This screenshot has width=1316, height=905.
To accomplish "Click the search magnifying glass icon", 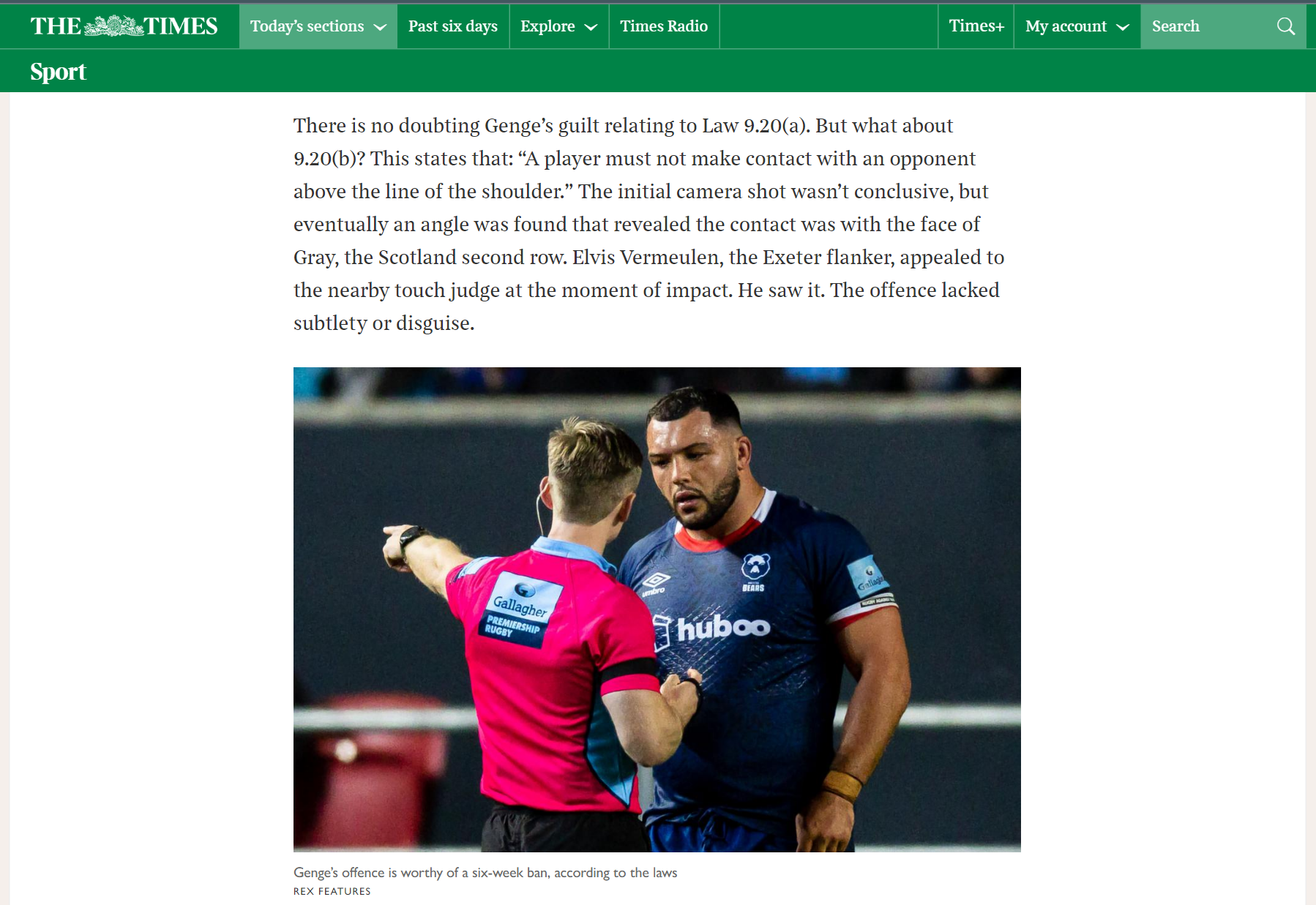I will point(1285,26).
